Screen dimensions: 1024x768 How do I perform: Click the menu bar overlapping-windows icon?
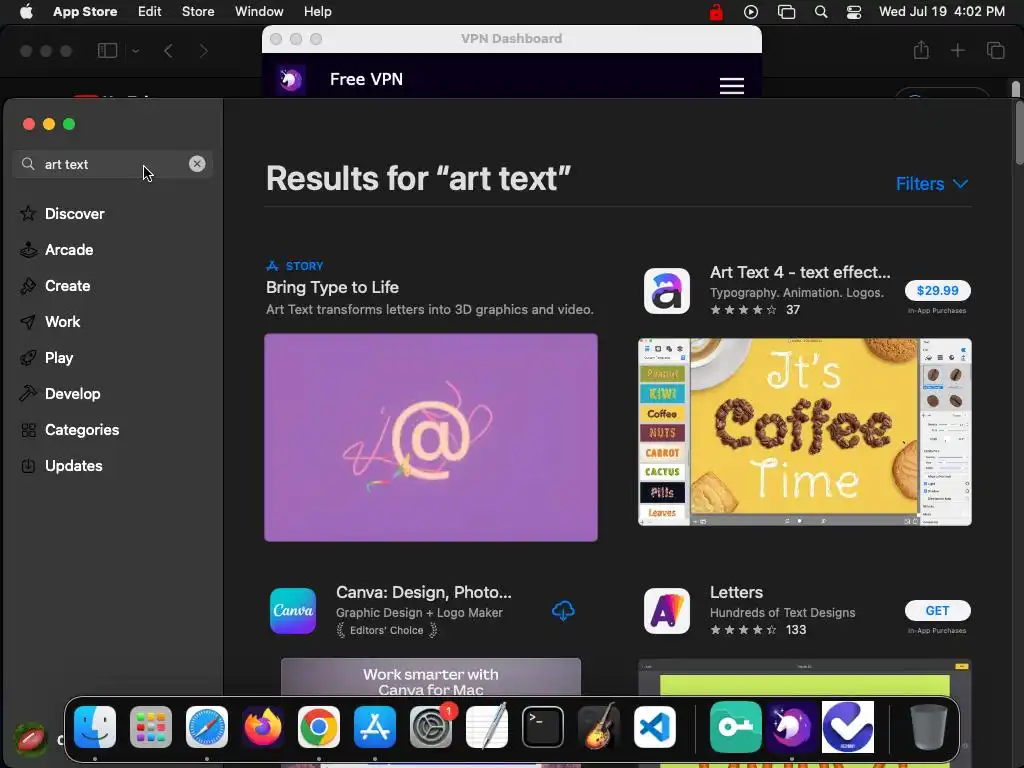786,12
